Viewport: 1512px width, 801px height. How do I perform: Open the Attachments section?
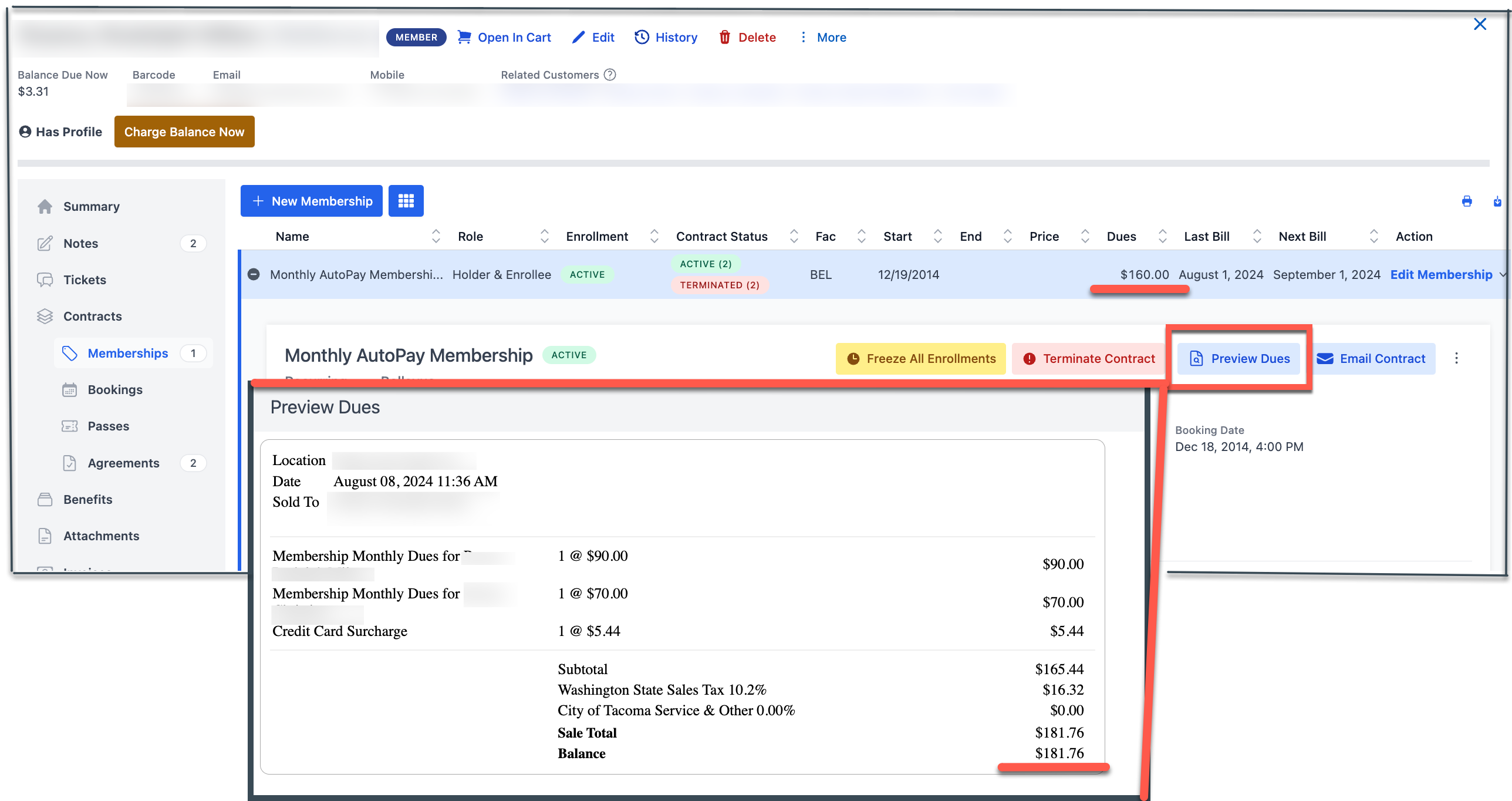click(101, 536)
